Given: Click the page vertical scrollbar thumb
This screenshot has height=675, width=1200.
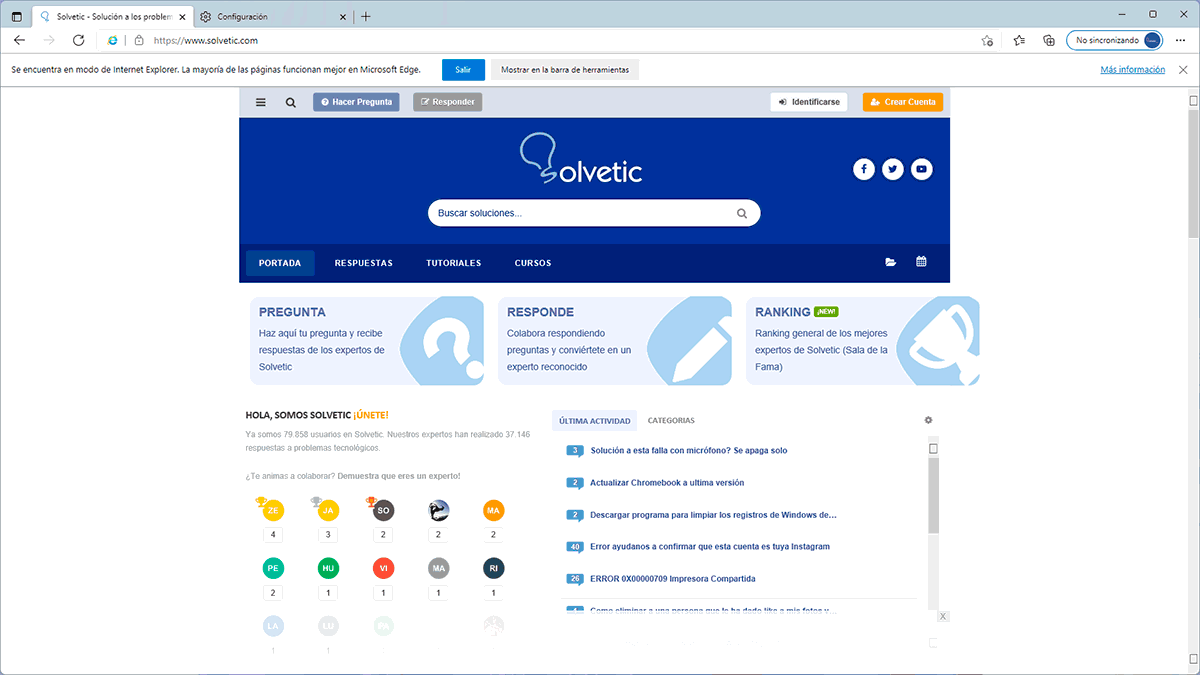Looking at the screenshot, I should [x=1193, y=174].
